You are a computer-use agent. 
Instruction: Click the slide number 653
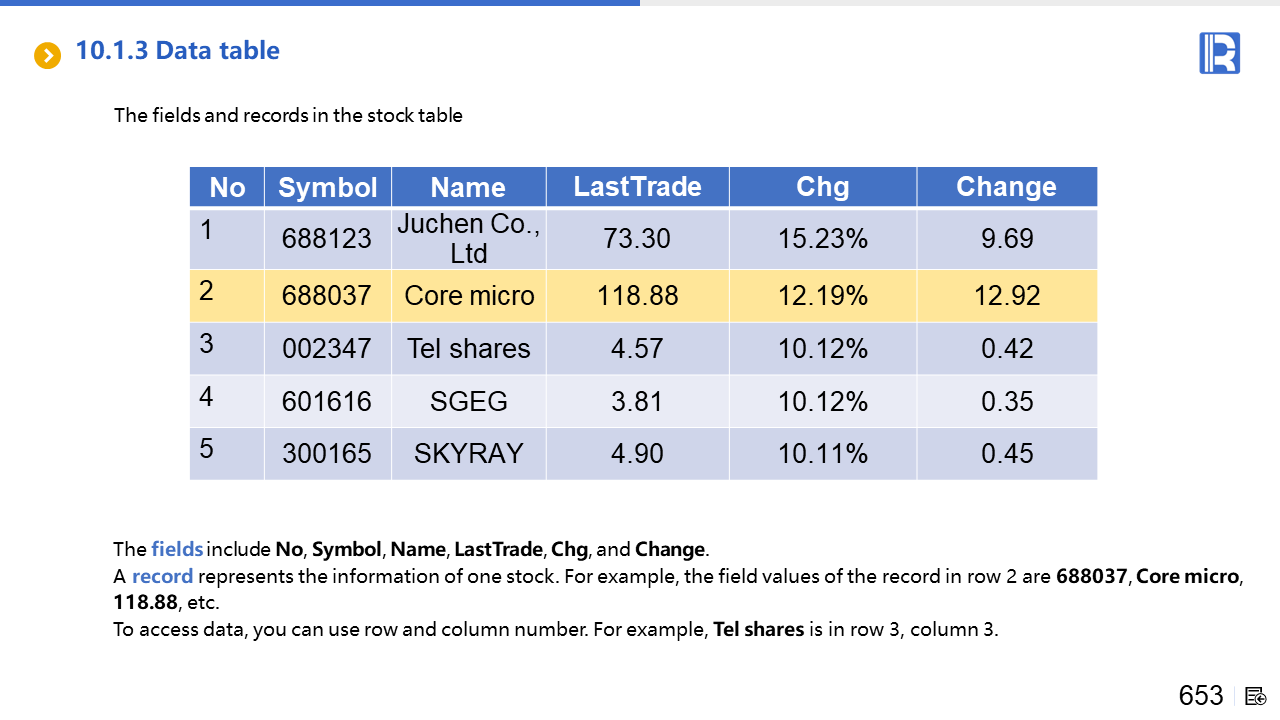click(x=1200, y=696)
